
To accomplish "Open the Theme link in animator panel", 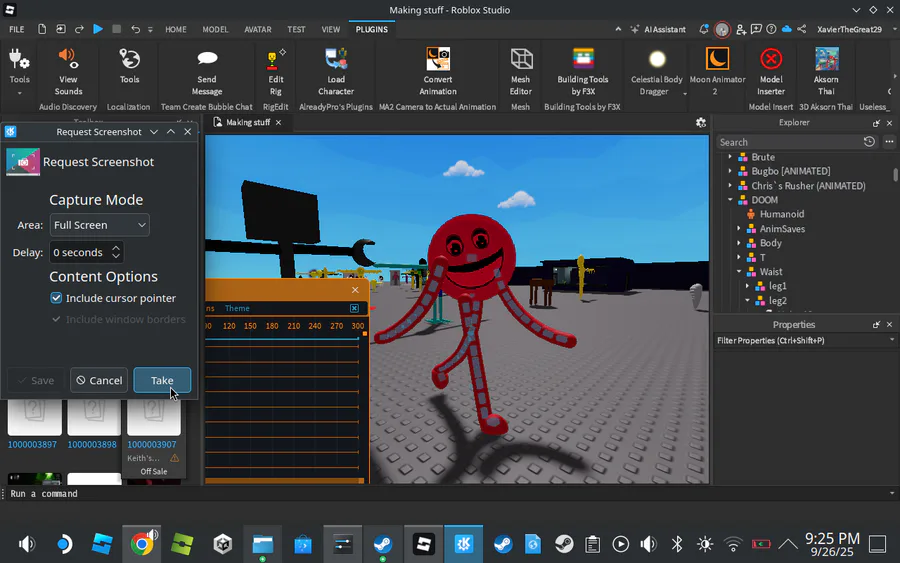I will (237, 308).
